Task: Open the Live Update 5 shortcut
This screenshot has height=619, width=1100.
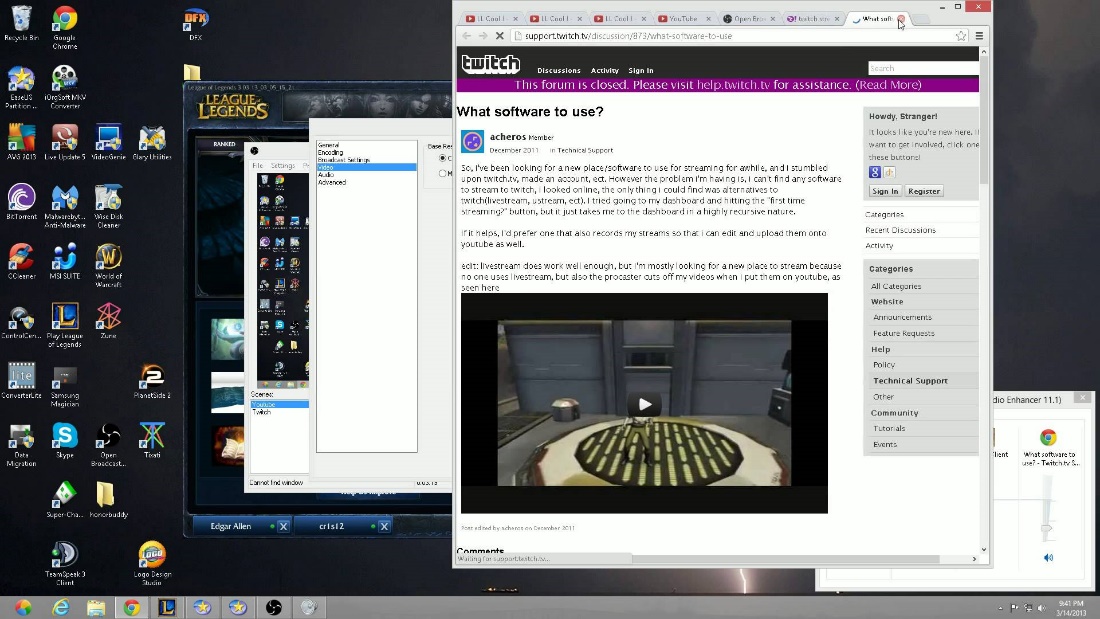Action: 65,142
